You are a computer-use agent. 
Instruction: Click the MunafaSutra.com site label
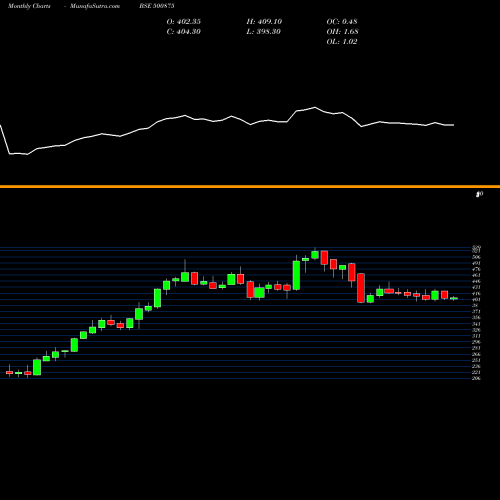click(95, 6)
